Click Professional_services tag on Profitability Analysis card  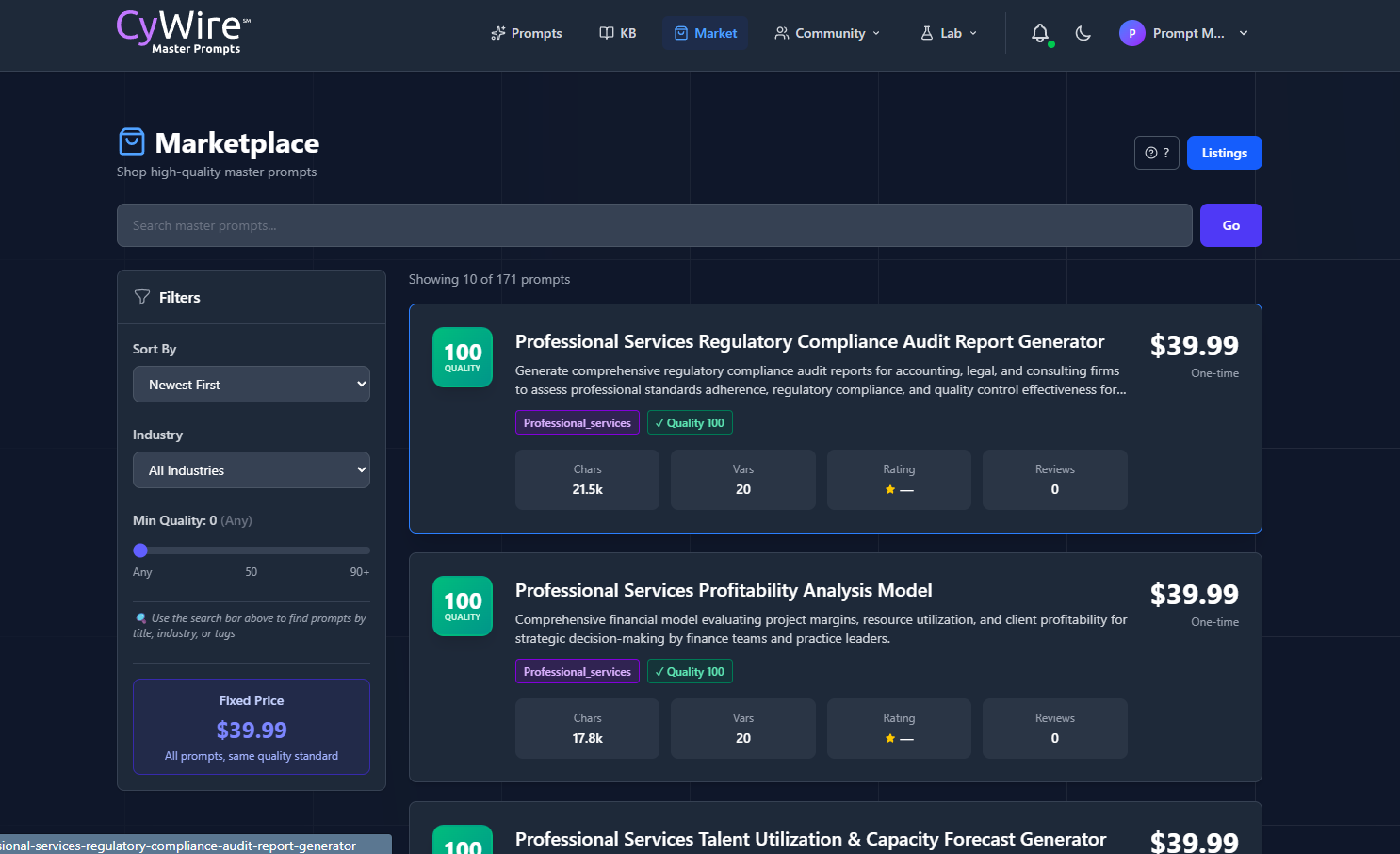click(578, 671)
